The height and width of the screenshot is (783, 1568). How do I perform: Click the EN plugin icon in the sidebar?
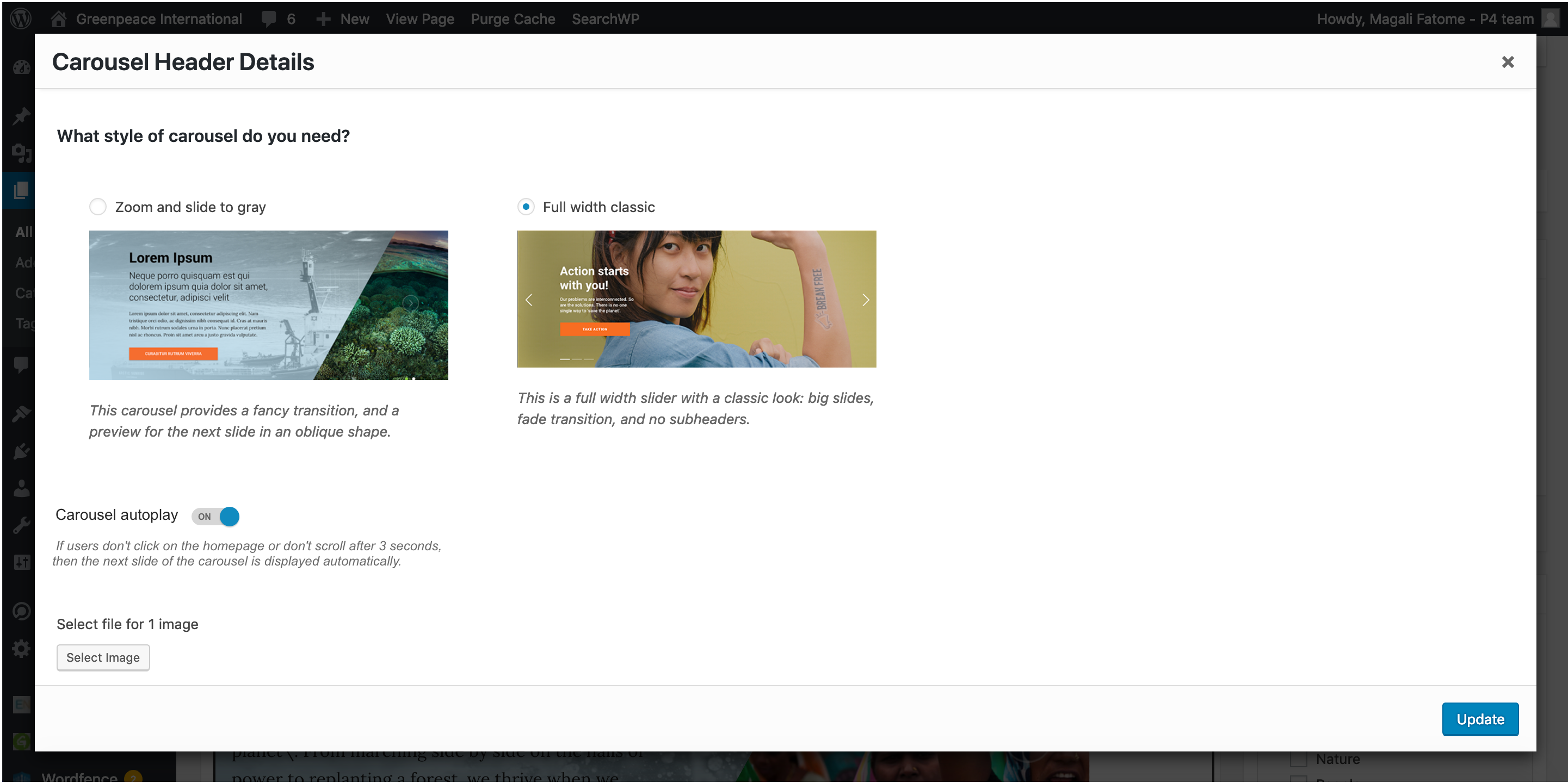(21, 705)
